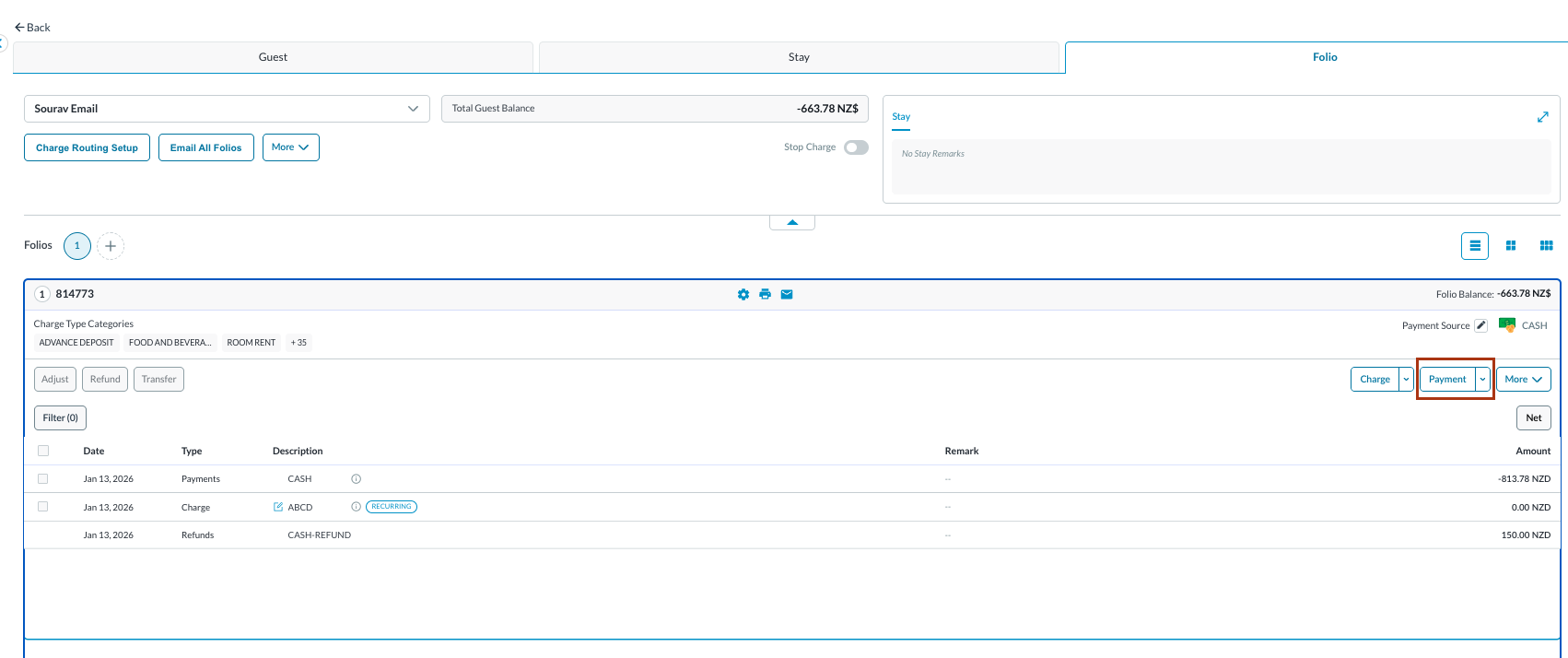Image resolution: width=1568 pixels, height=658 pixels.
Task: Edit payment source with pencil icon
Action: 1480,325
